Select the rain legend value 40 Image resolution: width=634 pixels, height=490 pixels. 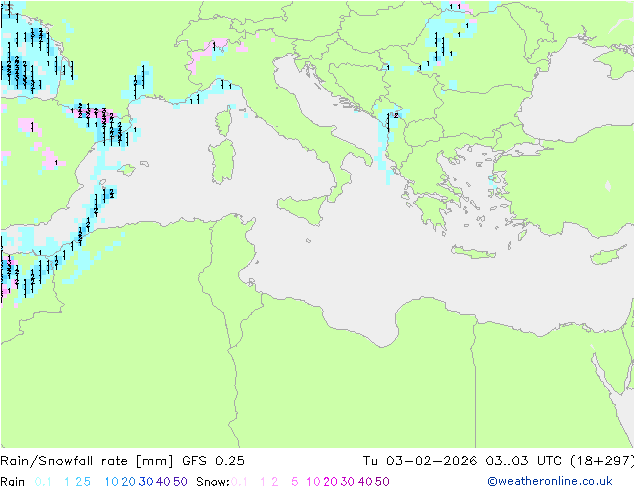[x=163, y=482]
